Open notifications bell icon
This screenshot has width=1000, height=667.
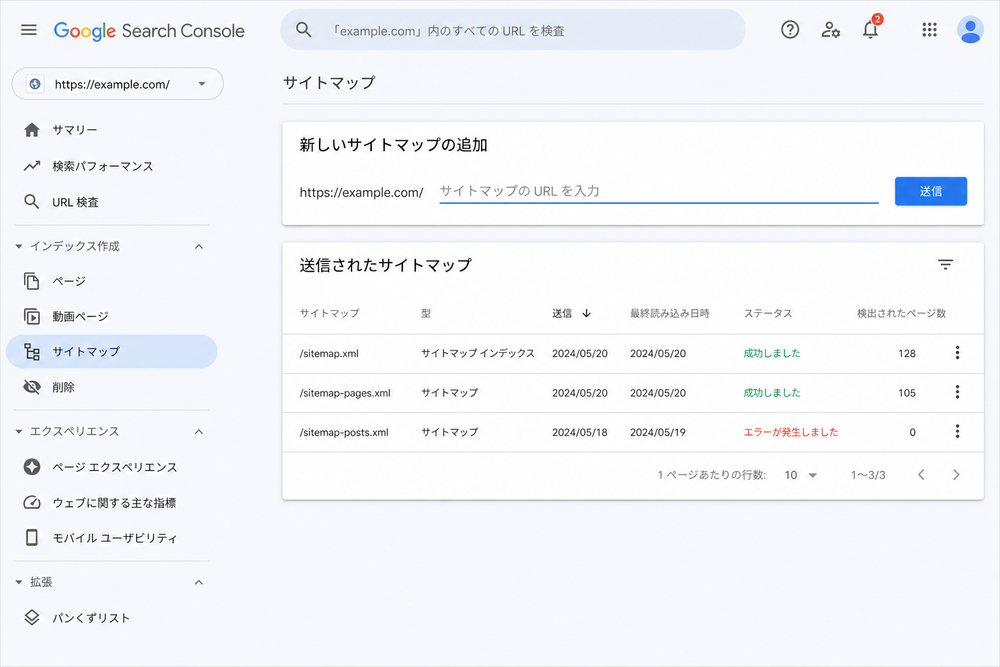tap(871, 29)
